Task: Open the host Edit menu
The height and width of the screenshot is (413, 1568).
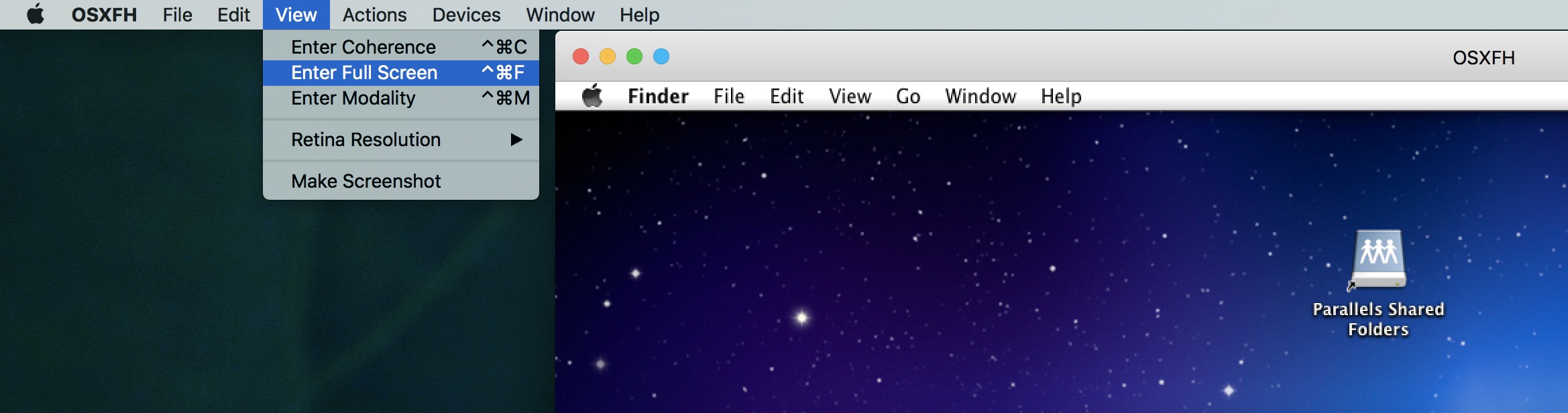Action: pos(233,15)
